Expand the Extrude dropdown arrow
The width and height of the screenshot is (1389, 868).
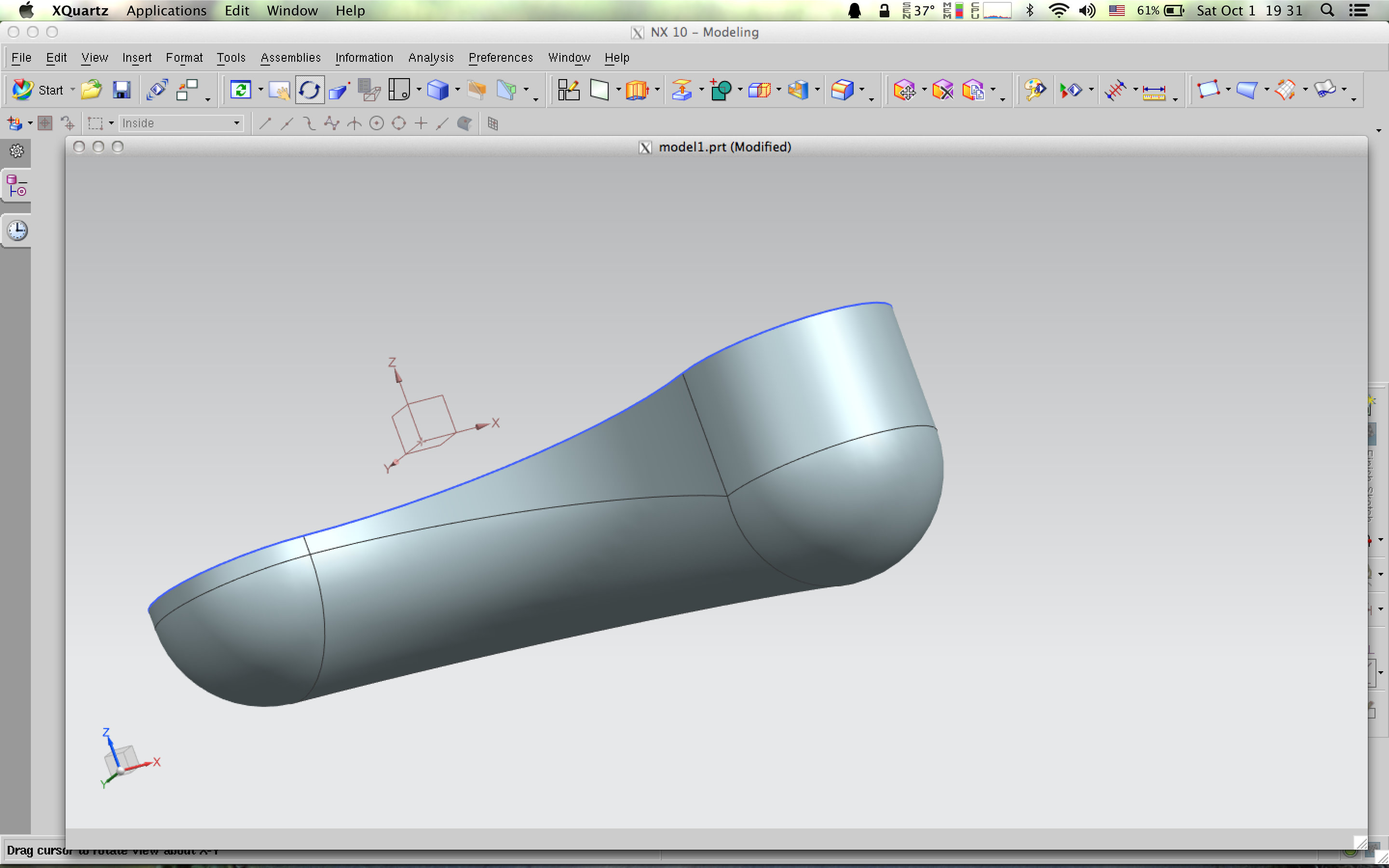(x=657, y=90)
